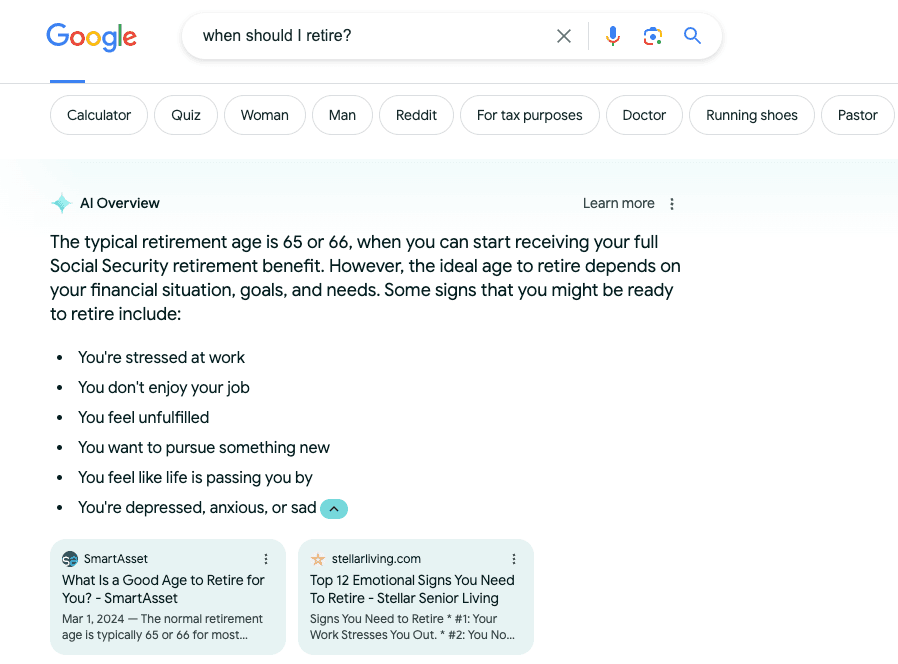Viewport: 898px width, 664px height.
Task: Click the blue search magnifier icon
Action: point(692,36)
